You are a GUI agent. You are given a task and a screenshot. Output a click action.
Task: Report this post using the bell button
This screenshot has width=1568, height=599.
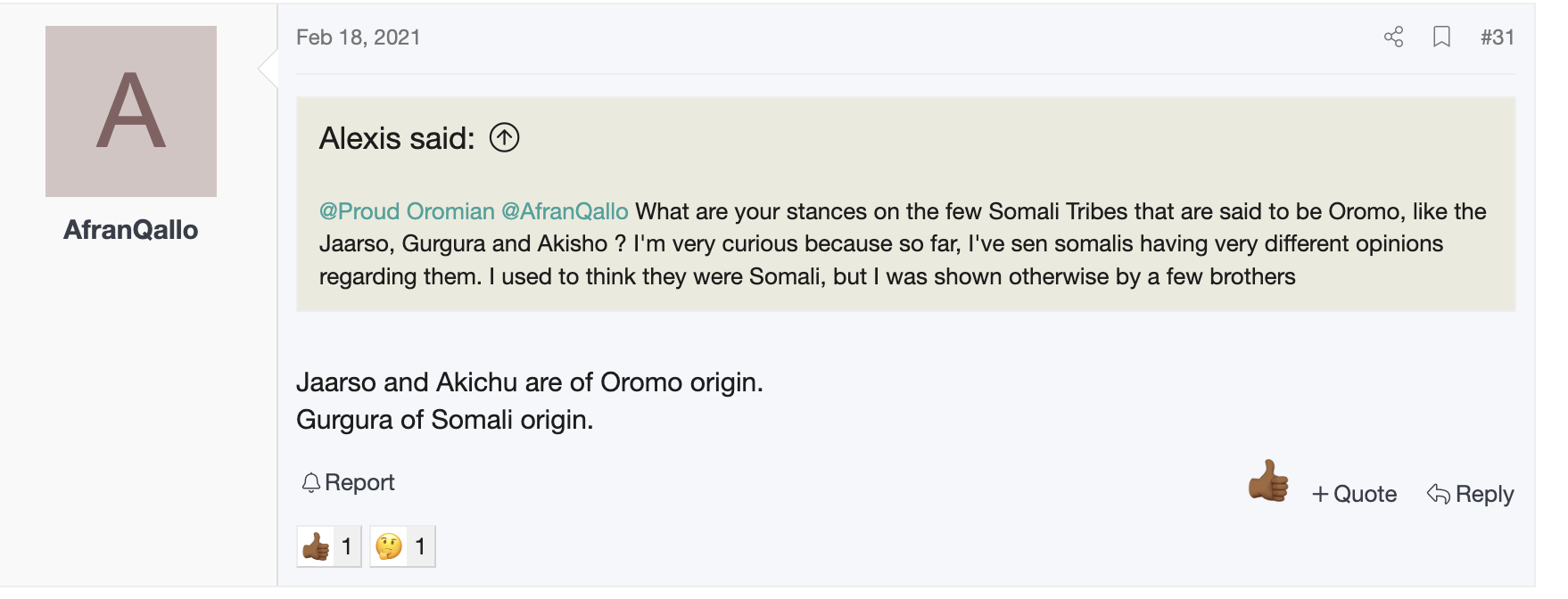coord(348,483)
